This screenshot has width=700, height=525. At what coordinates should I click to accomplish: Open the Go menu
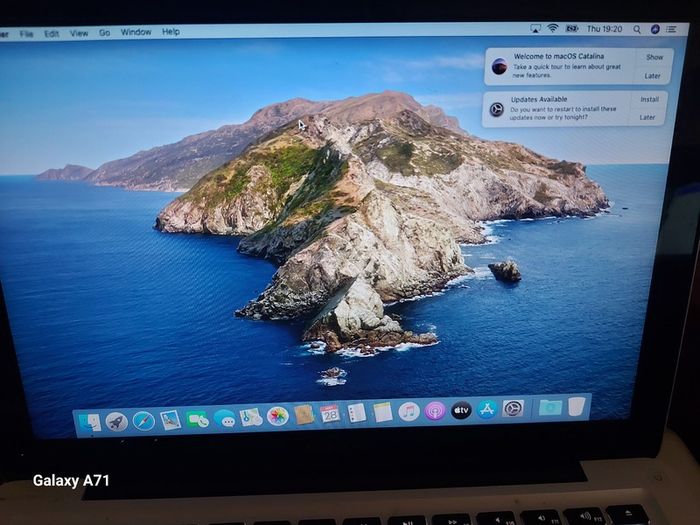coord(104,33)
